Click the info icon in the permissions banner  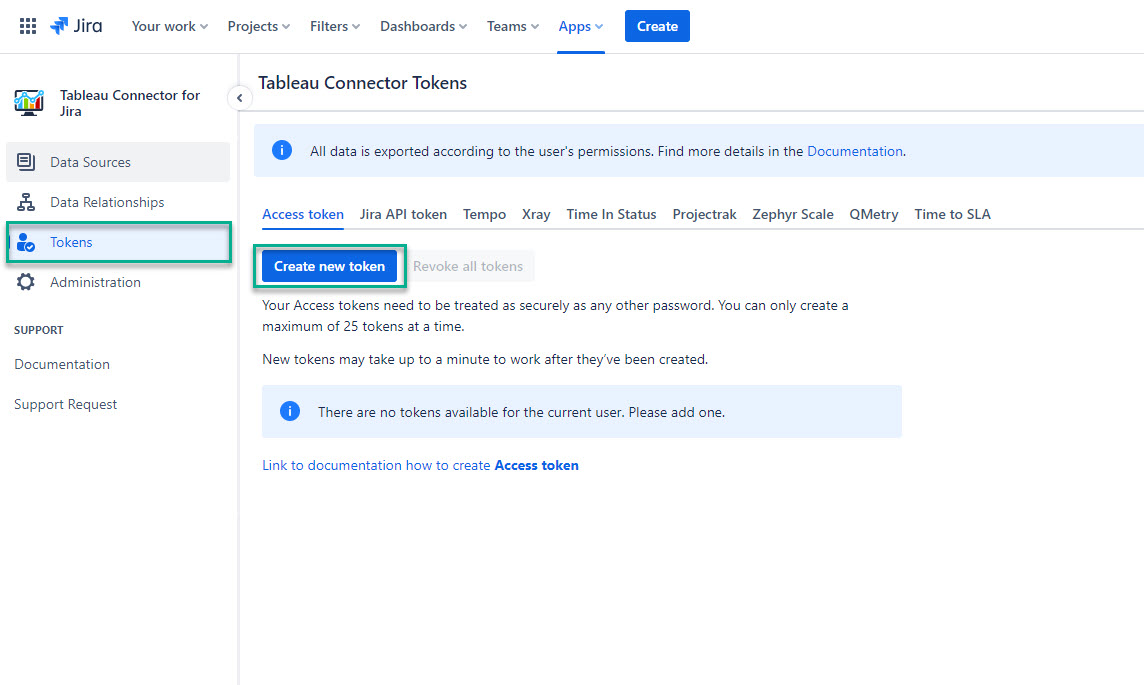281,150
